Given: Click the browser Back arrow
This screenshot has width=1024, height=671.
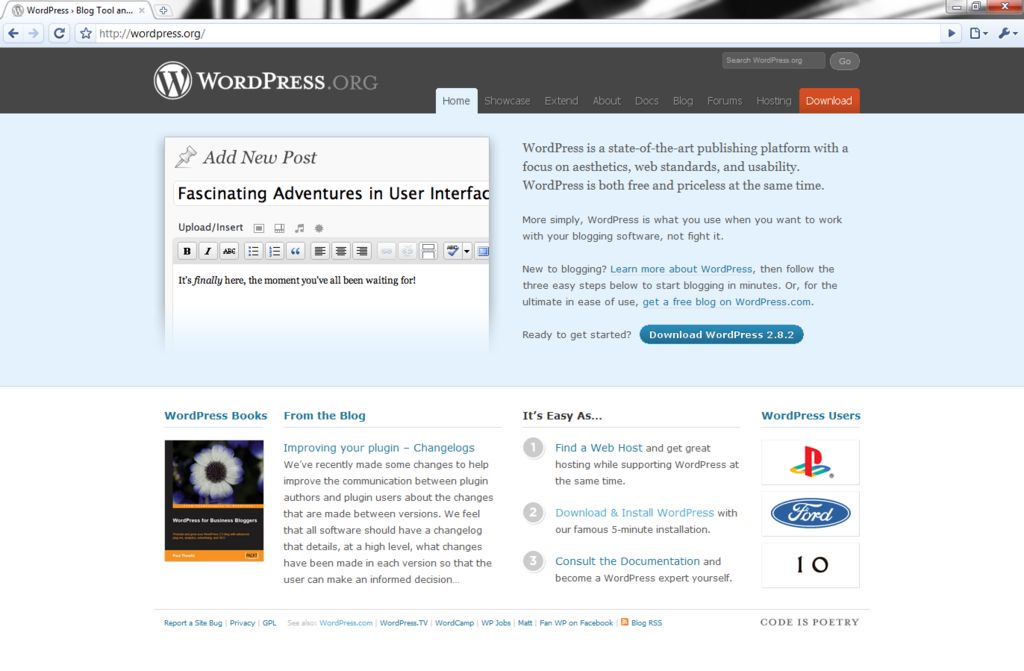Looking at the screenshot, I should (x=14, y=33).
